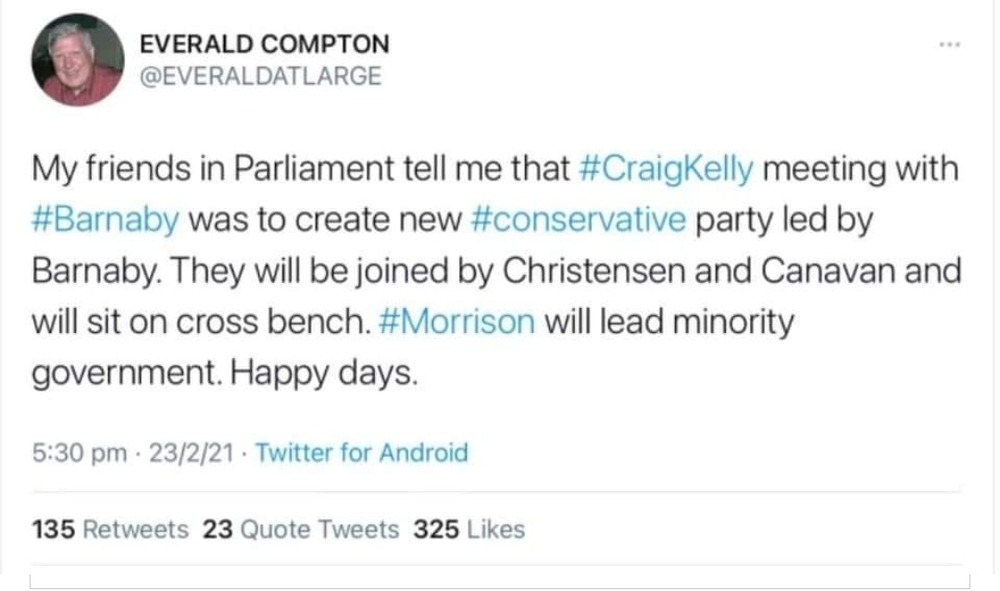Open the #Morrison hashtag
Image resolution: width=1000 pixels, height=591 pixels.
point(457,322)
